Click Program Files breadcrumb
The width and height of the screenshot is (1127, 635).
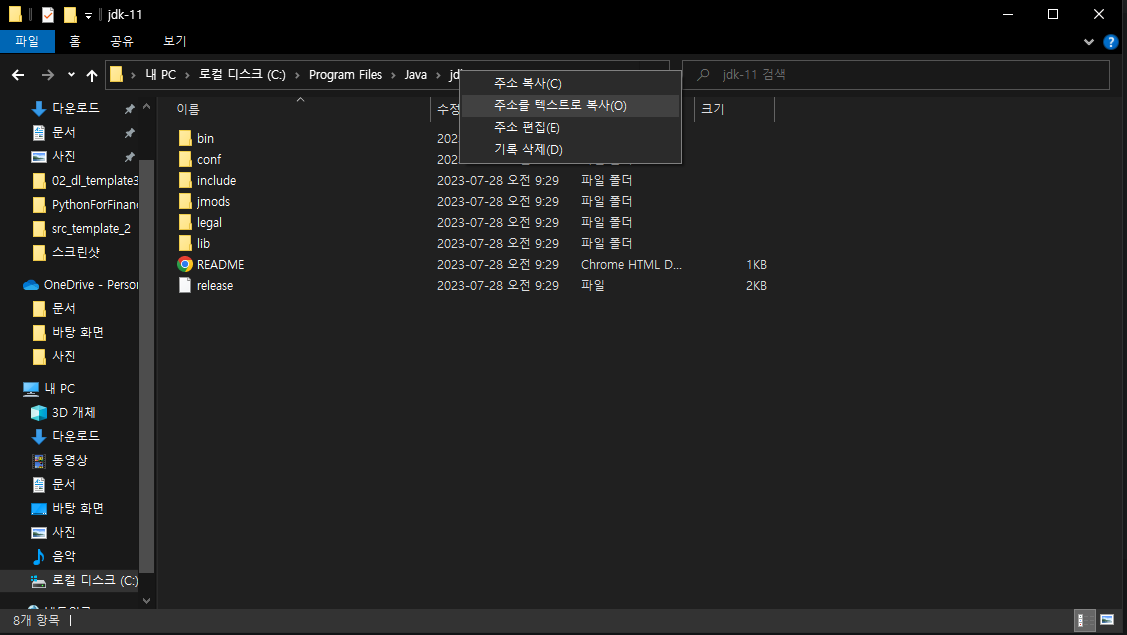point(346,75)
